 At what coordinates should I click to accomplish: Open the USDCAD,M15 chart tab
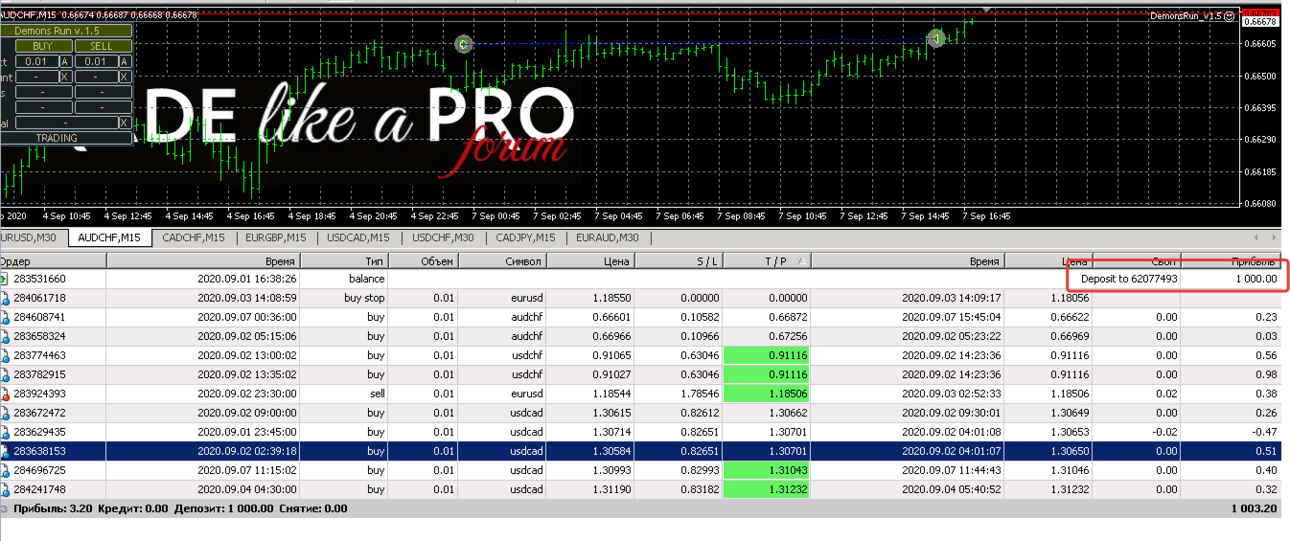click(359, 238)
